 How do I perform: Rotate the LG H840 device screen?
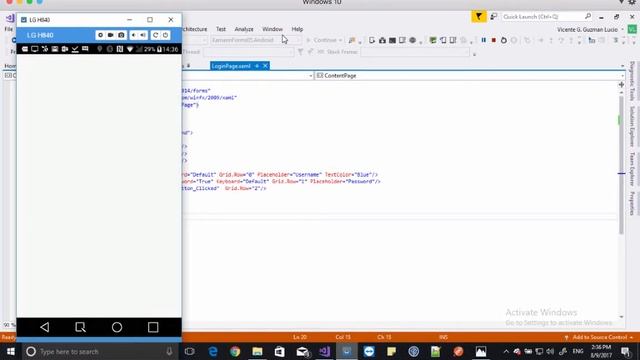click(x=155, y=35)
